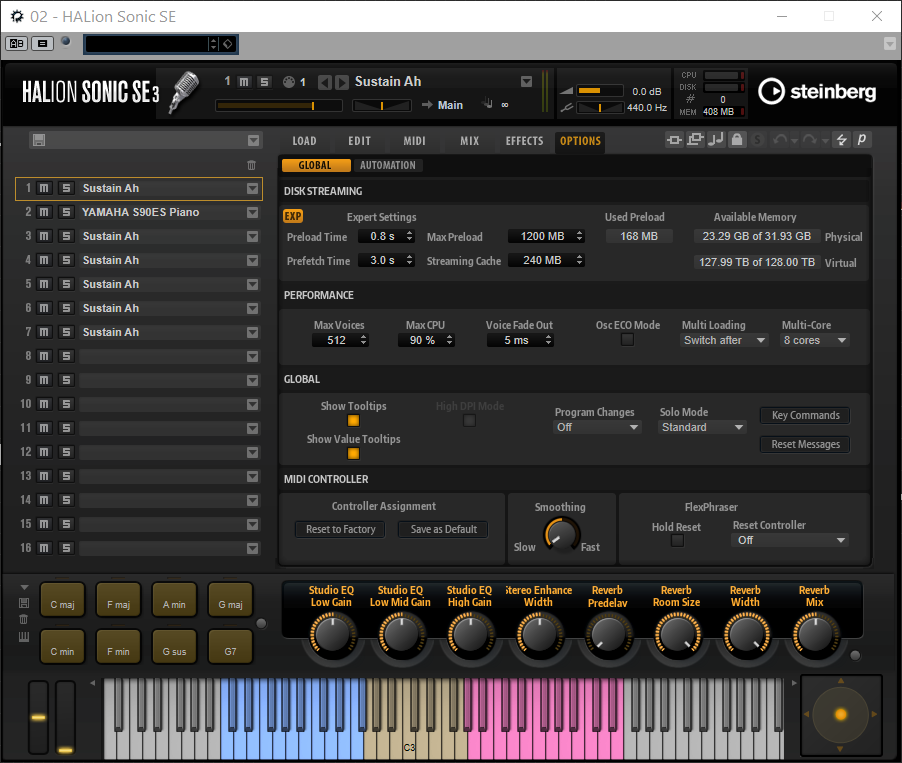This screenshot has width=902, height=763.
Task: Click the global FlexPhraser notes icon
Action: [x=716, y=140]
